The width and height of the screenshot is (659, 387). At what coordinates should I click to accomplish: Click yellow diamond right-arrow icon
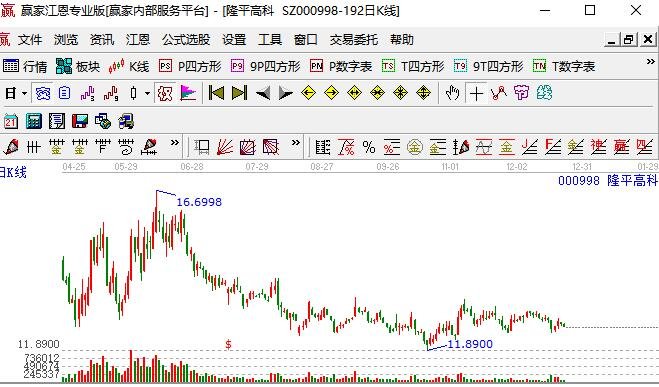coord(332,93)
